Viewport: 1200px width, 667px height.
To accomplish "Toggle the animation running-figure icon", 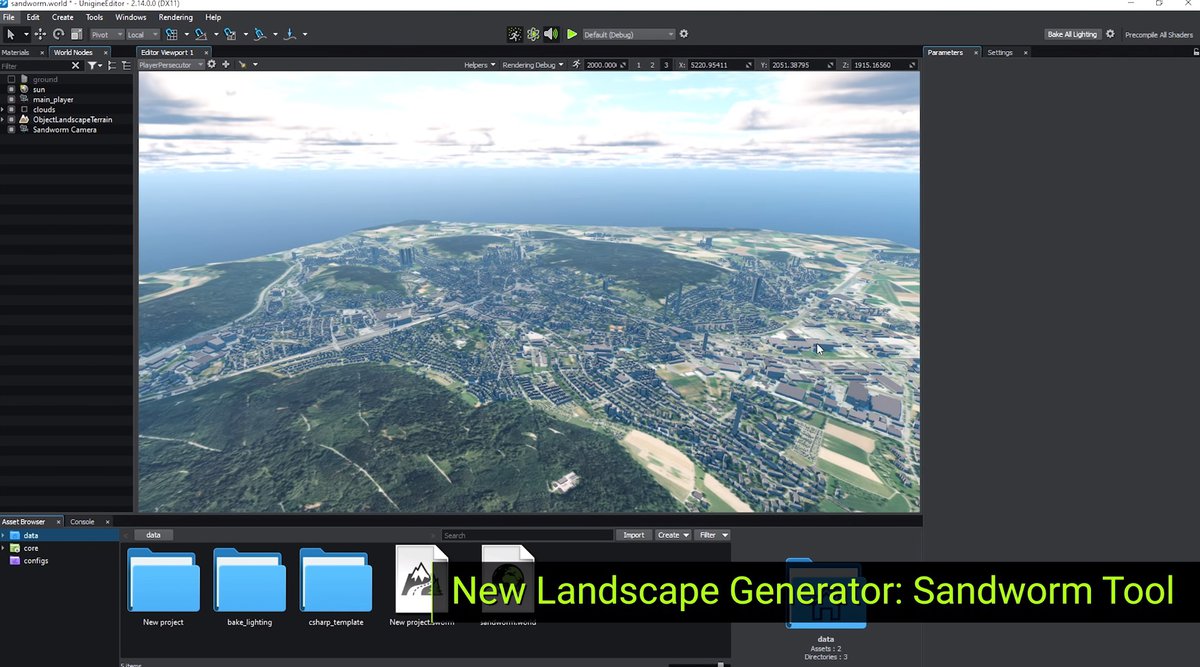I will click(514, 34).
